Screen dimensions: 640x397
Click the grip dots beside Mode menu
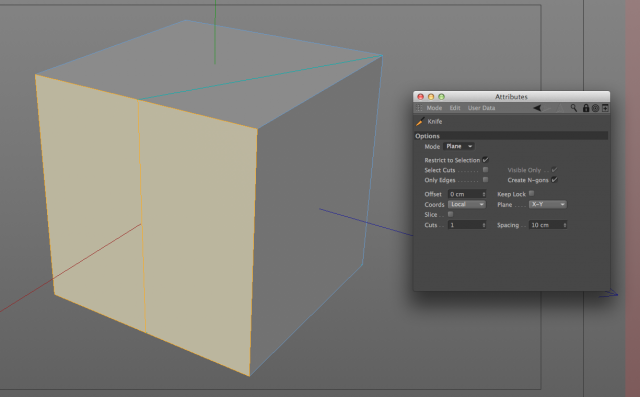pyautogui.click(x=419, y=108)
